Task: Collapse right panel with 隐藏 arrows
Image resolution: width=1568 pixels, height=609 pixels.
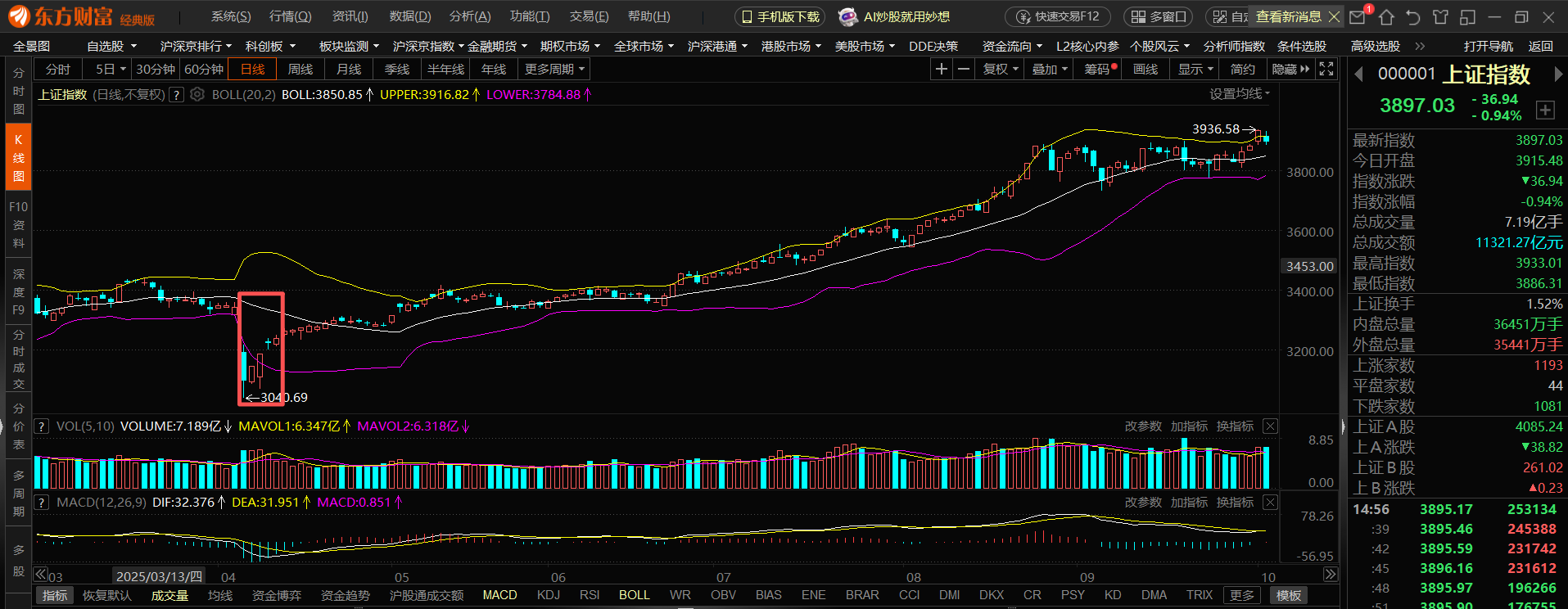Action: (x=1290, y=70)
